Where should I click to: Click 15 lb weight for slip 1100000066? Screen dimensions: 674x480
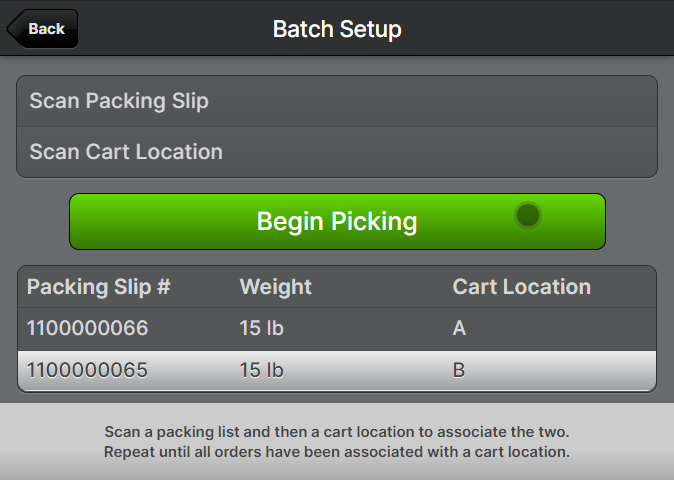(x=262, y=329)
